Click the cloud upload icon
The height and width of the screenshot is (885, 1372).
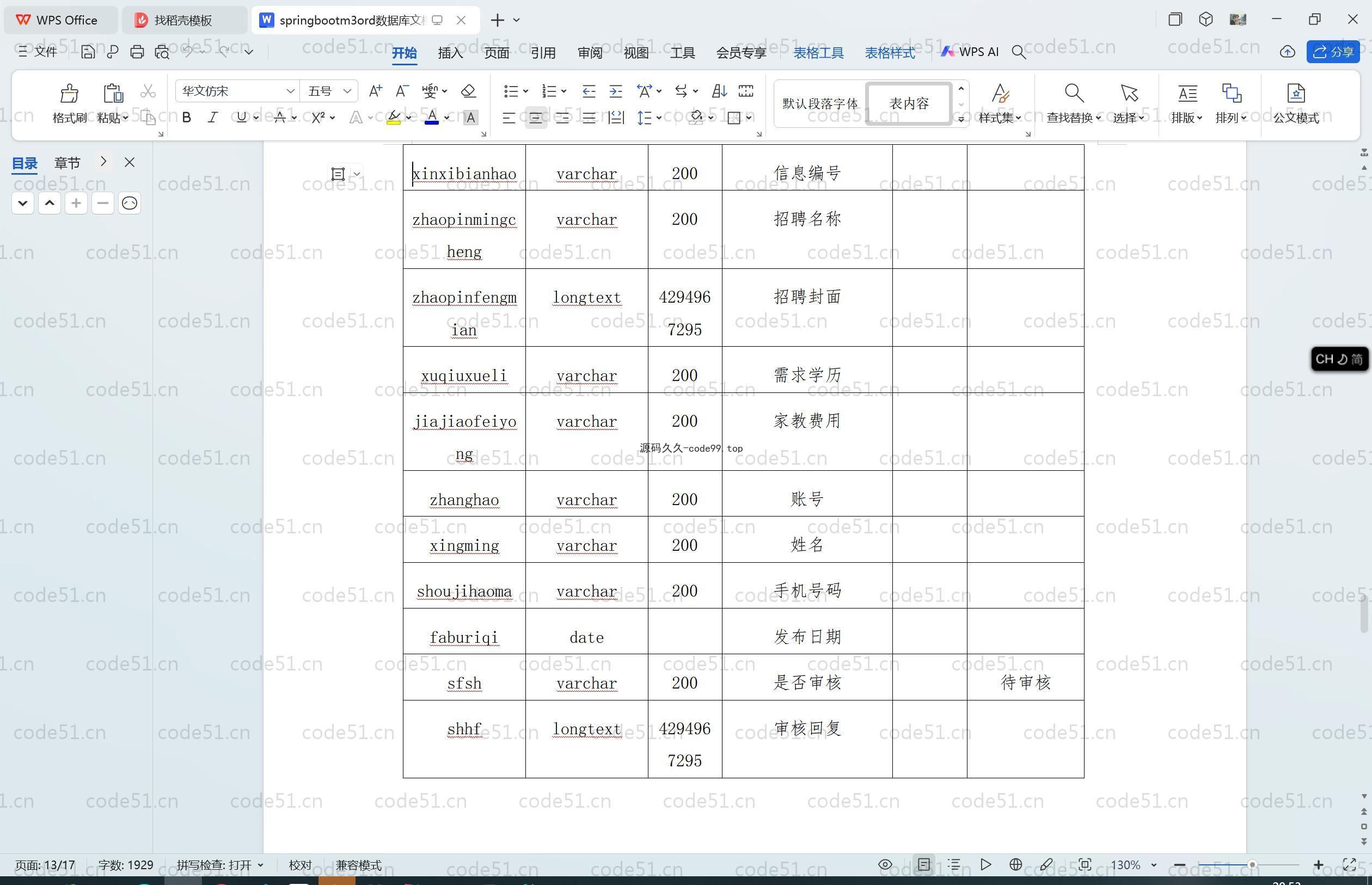coord(1287,52)
